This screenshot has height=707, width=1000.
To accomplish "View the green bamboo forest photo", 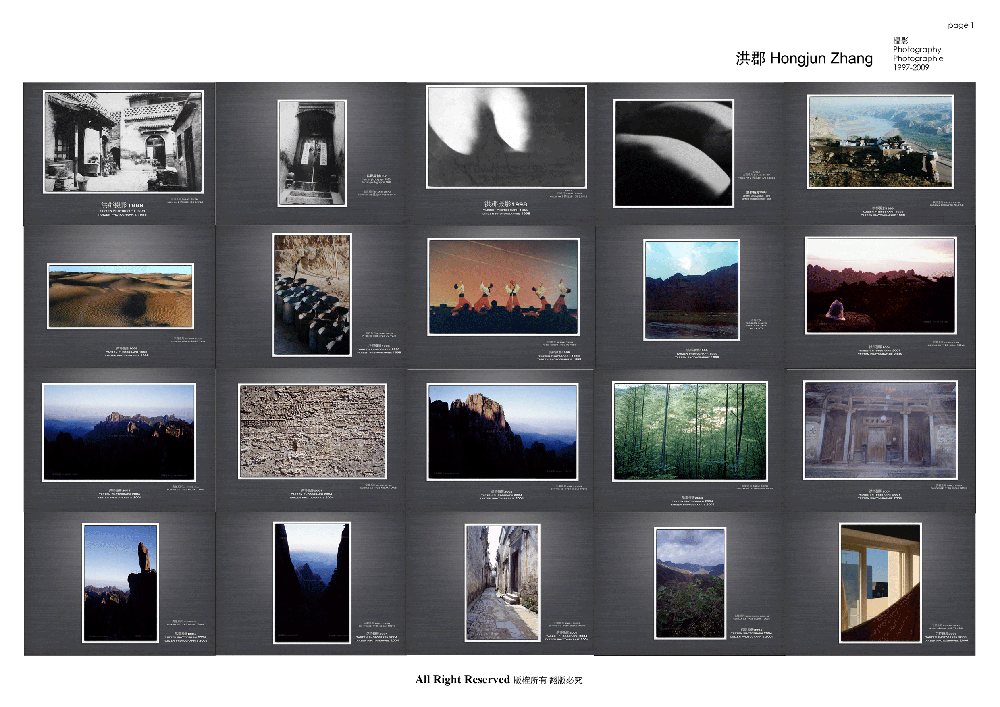I will [690, 431].
